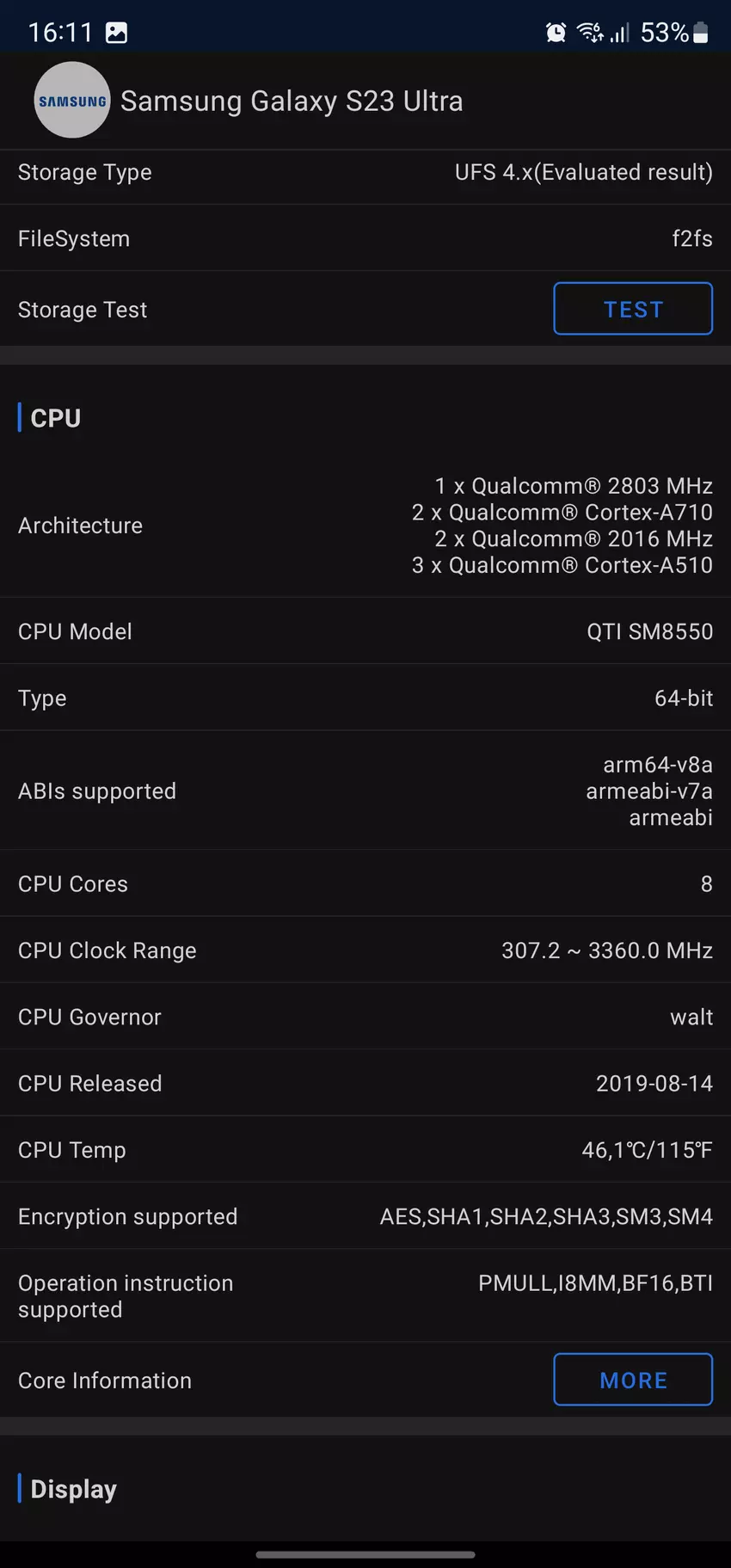This screenshot has height=1568, width=731.
Task: Tap the Display section header
Action: pyautogui.click(x=73, y=1489)
